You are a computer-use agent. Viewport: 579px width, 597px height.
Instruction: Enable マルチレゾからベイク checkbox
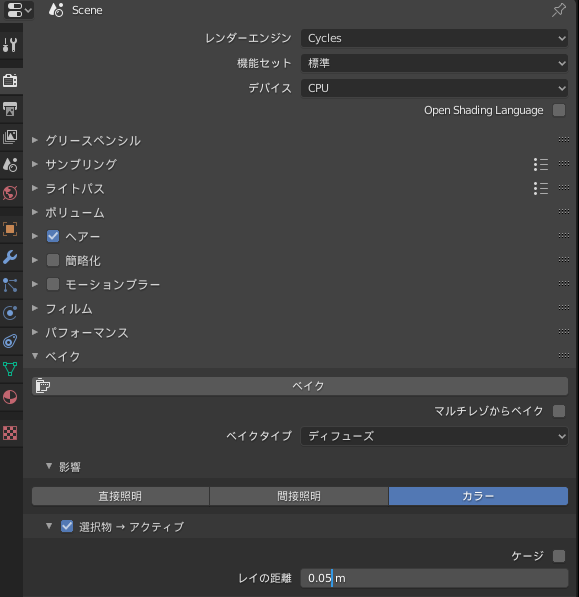click(559, 411)
